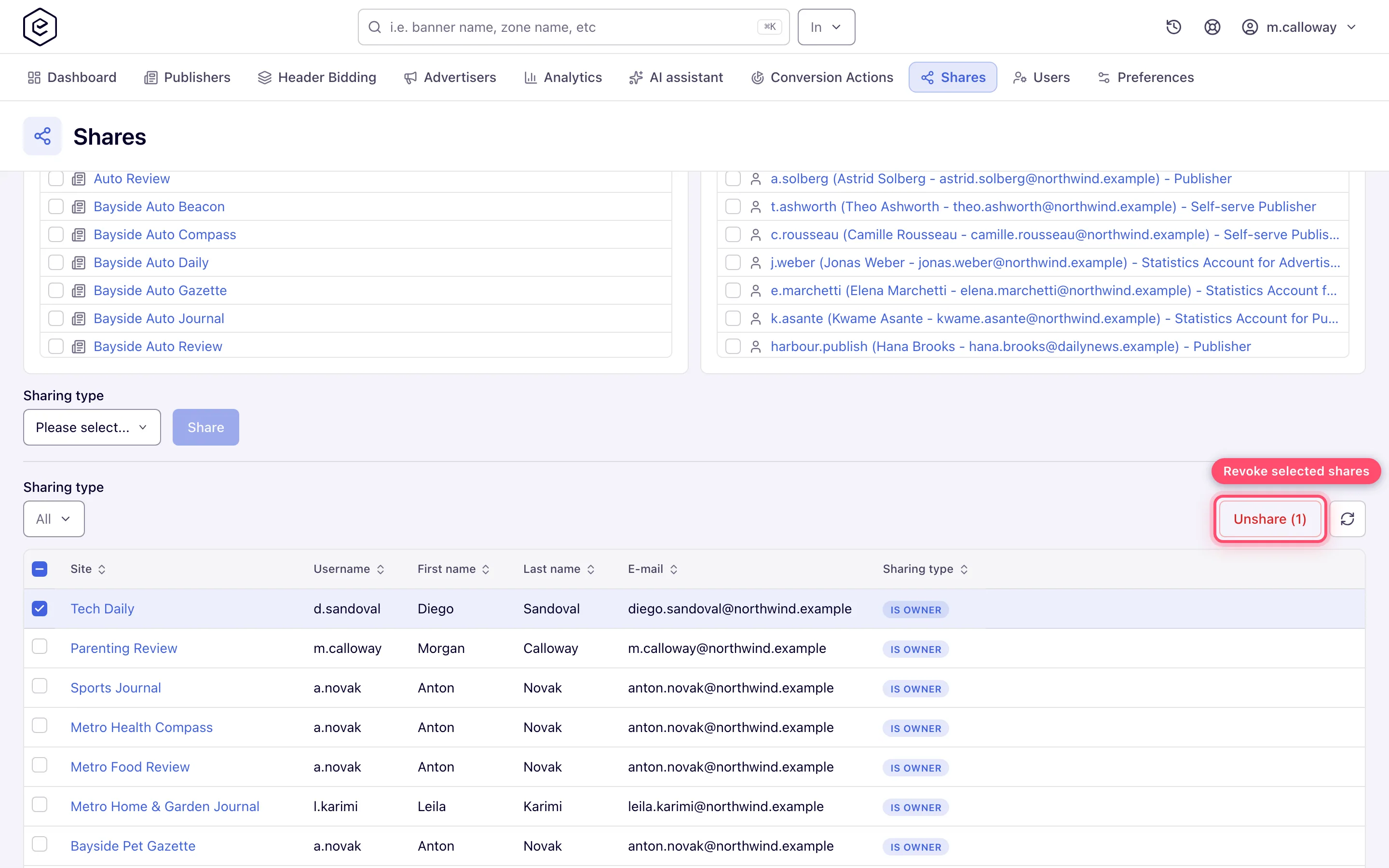Open the help lifebuoy icon
1389x868 pixels.
(x=1212, y=27)
